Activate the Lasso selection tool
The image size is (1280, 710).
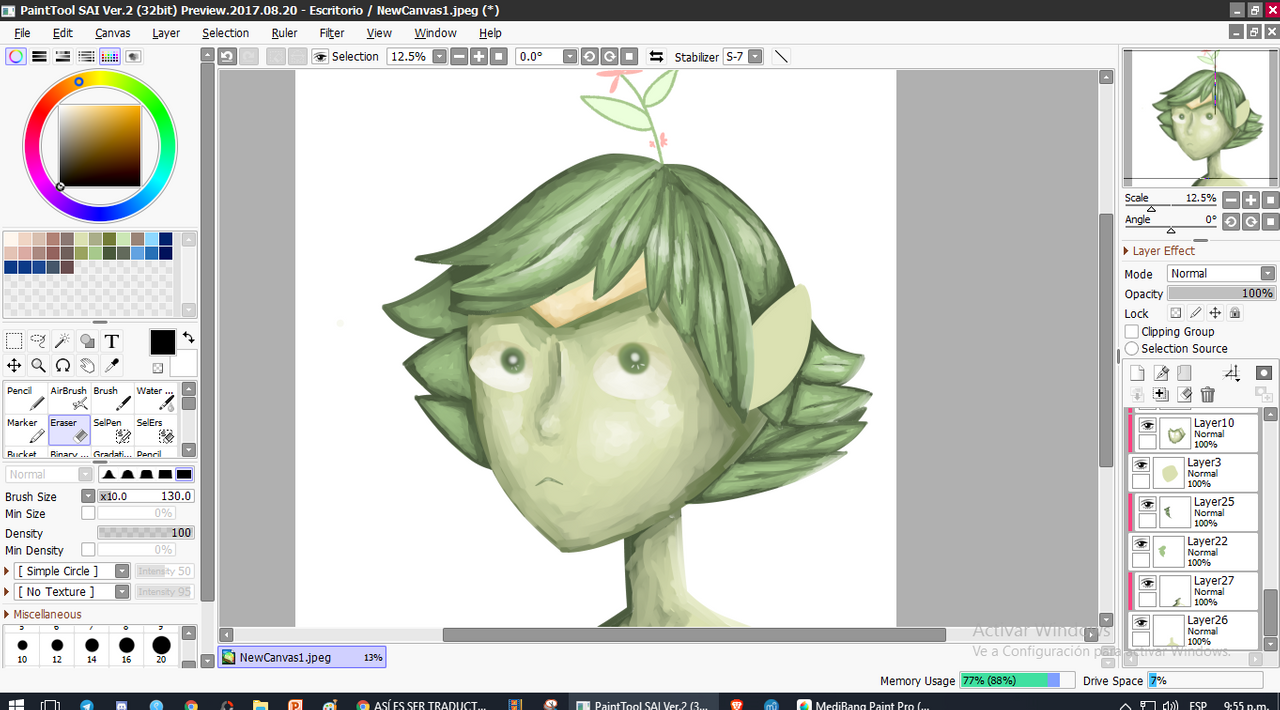point(38,341)
